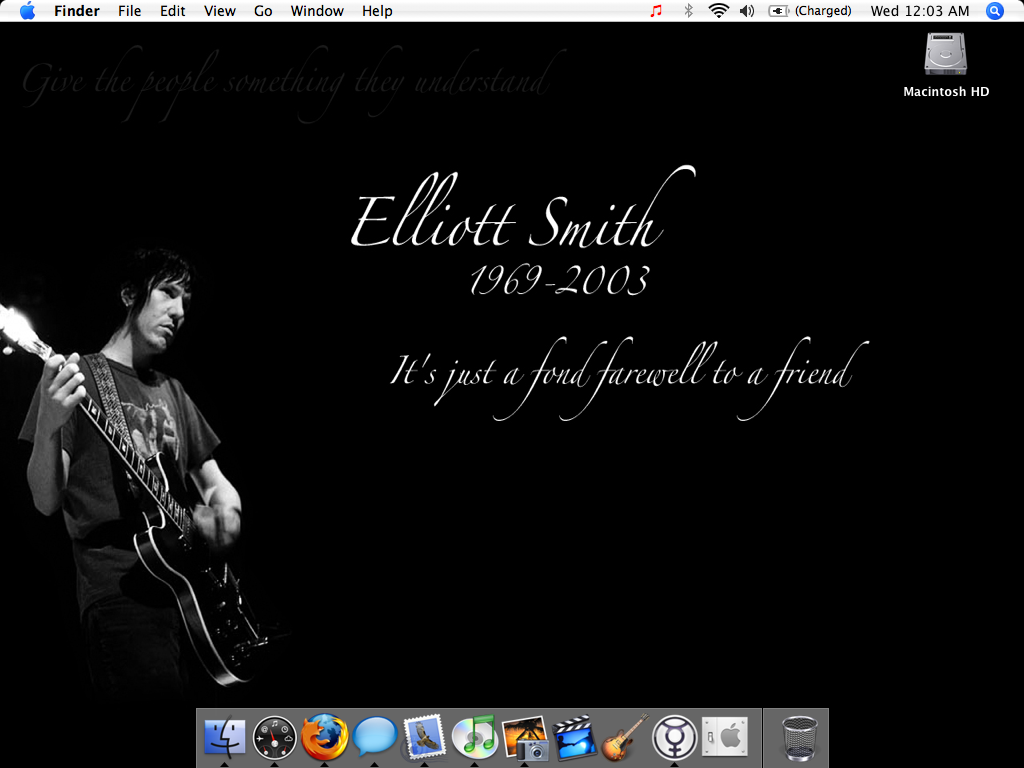Open the Trash in the Dock

(x=799, y=739)
